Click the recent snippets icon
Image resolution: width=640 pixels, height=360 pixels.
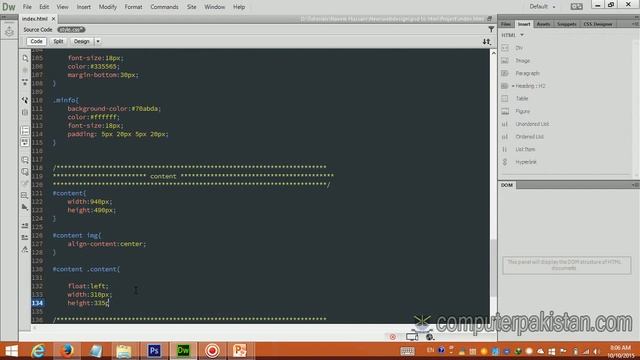25,195
